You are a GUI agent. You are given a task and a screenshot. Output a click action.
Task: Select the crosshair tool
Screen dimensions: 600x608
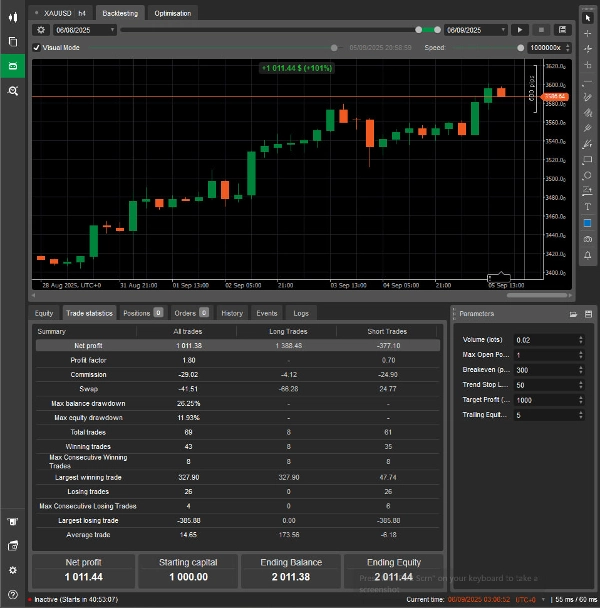click(x=588, y=34)
